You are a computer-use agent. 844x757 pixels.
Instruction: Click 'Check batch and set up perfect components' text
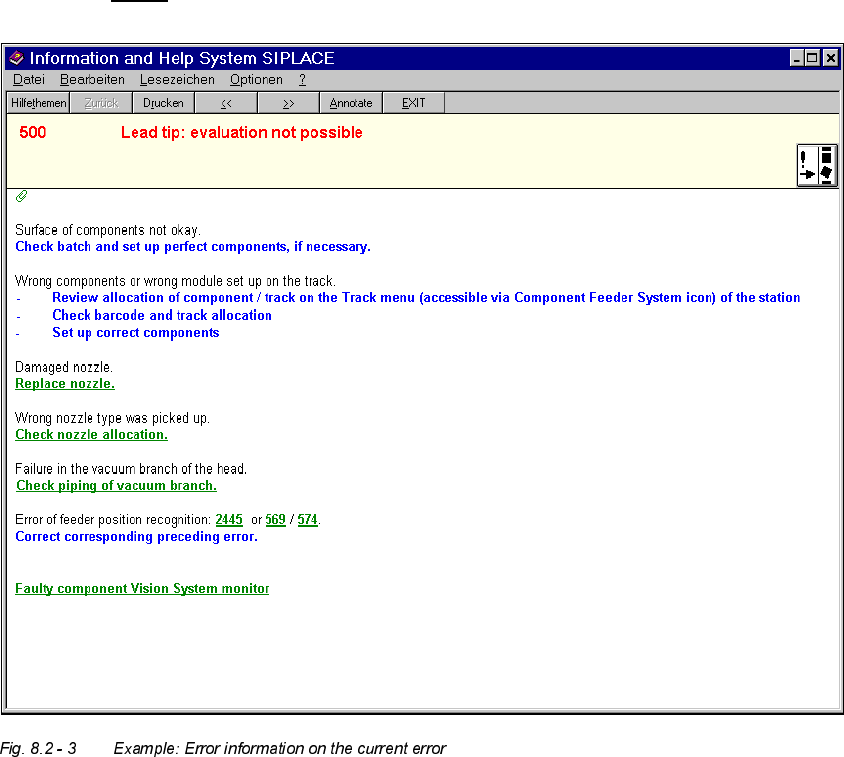point(193,247)
